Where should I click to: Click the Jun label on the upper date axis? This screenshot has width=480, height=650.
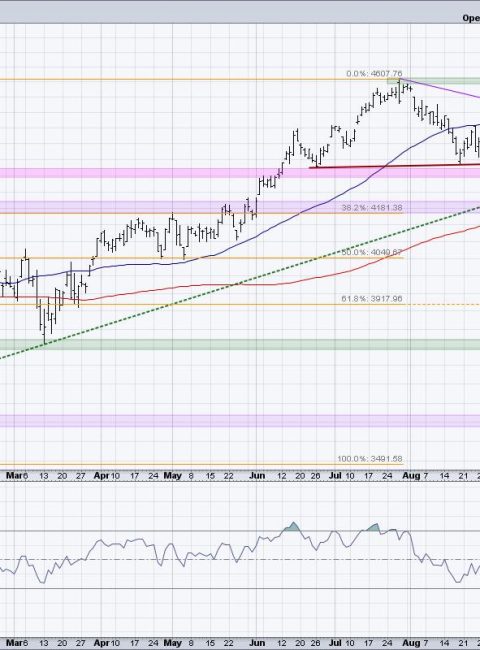click(x=257, y=476)
